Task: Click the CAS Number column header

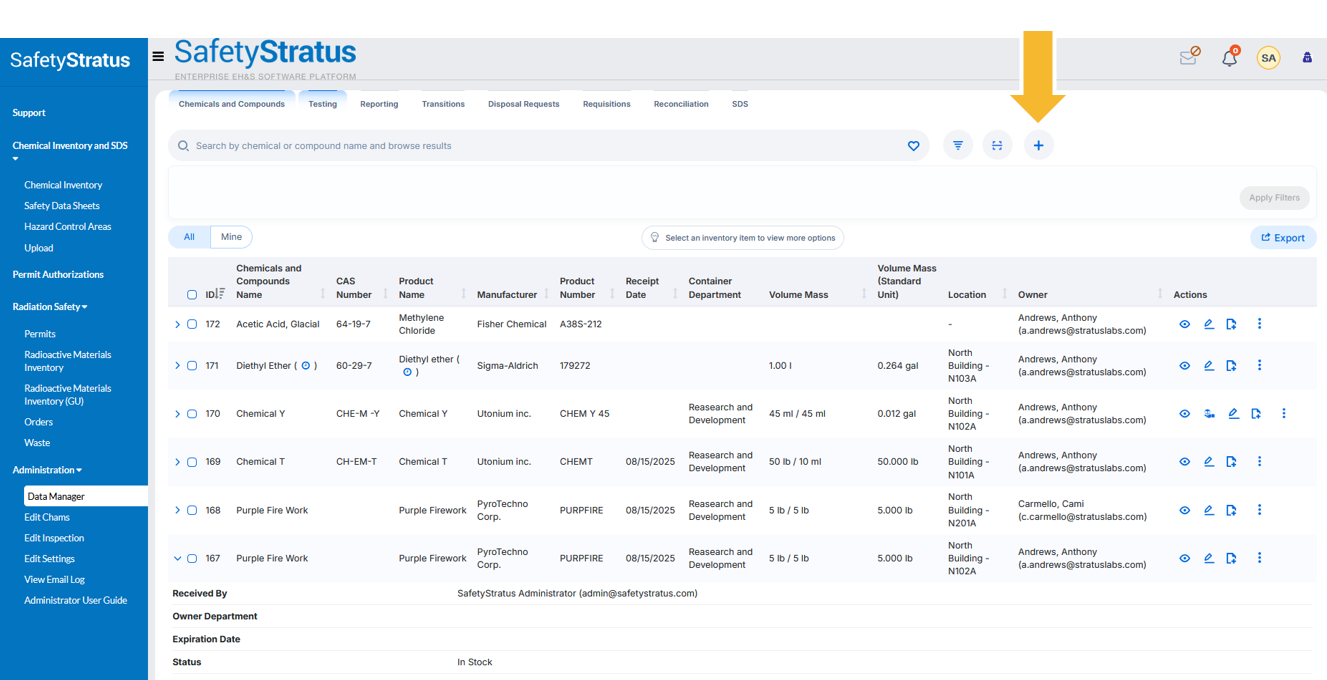Action: click(x=354, y=288)
